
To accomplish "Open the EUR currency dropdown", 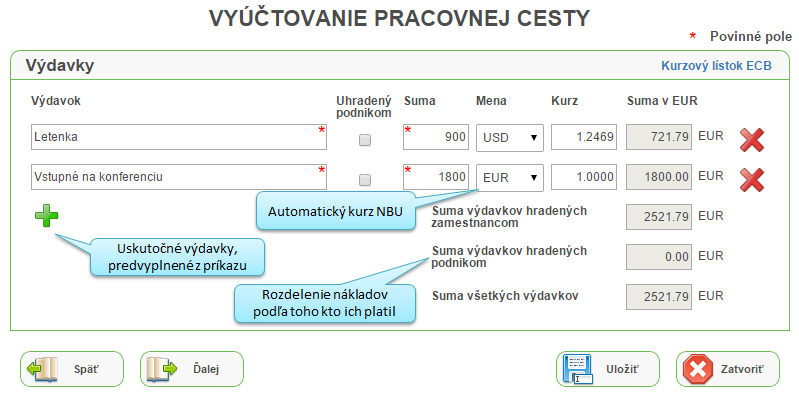I will tap(510, 177).
